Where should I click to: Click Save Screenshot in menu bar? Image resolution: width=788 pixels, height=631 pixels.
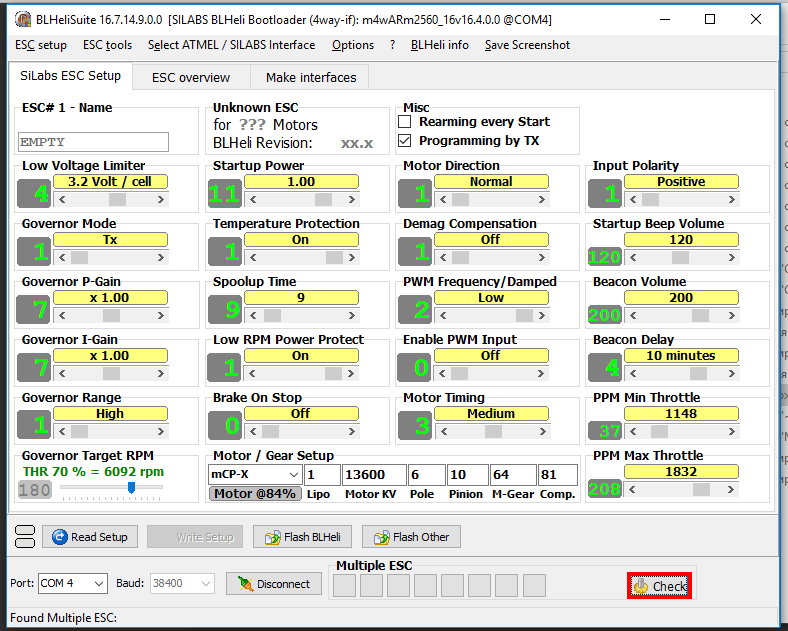[x=527, y=45]
